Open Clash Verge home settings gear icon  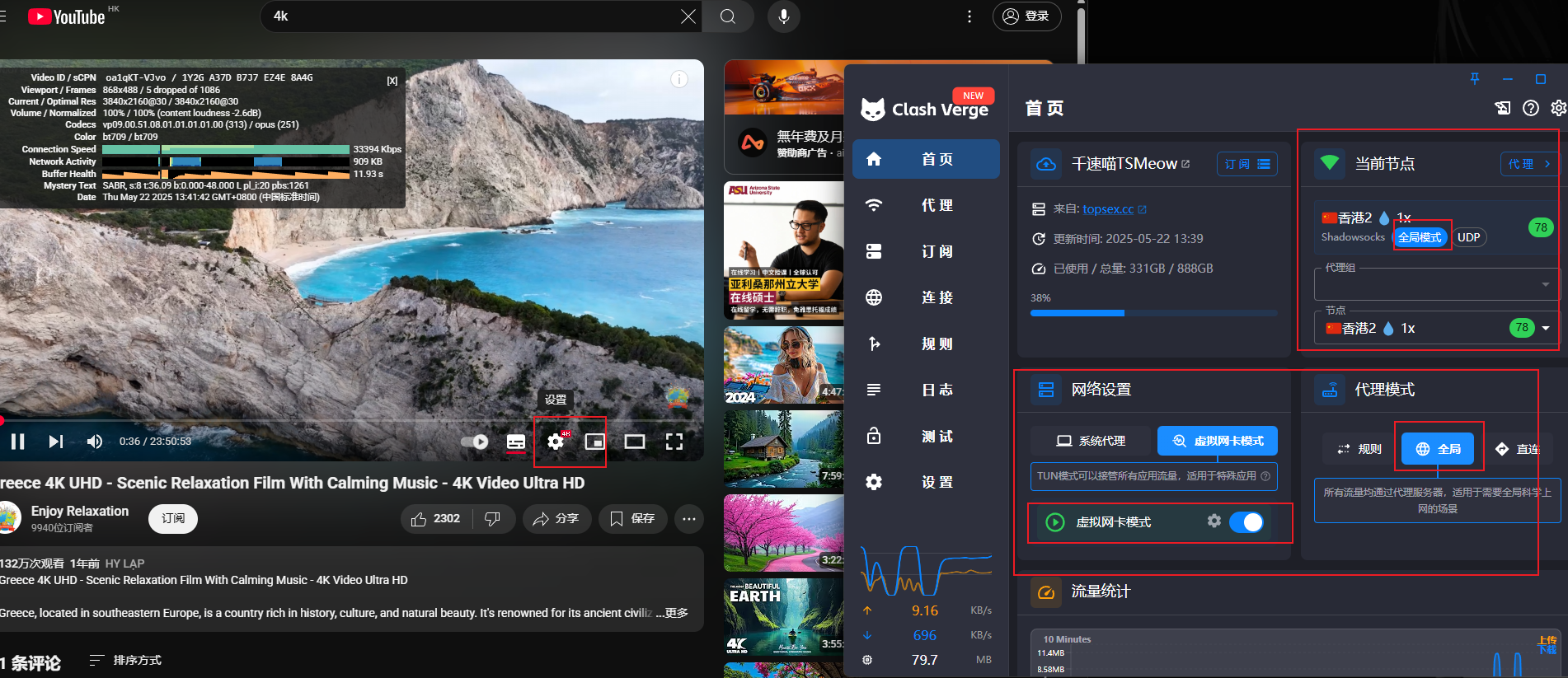click(x=1558, y=108)
